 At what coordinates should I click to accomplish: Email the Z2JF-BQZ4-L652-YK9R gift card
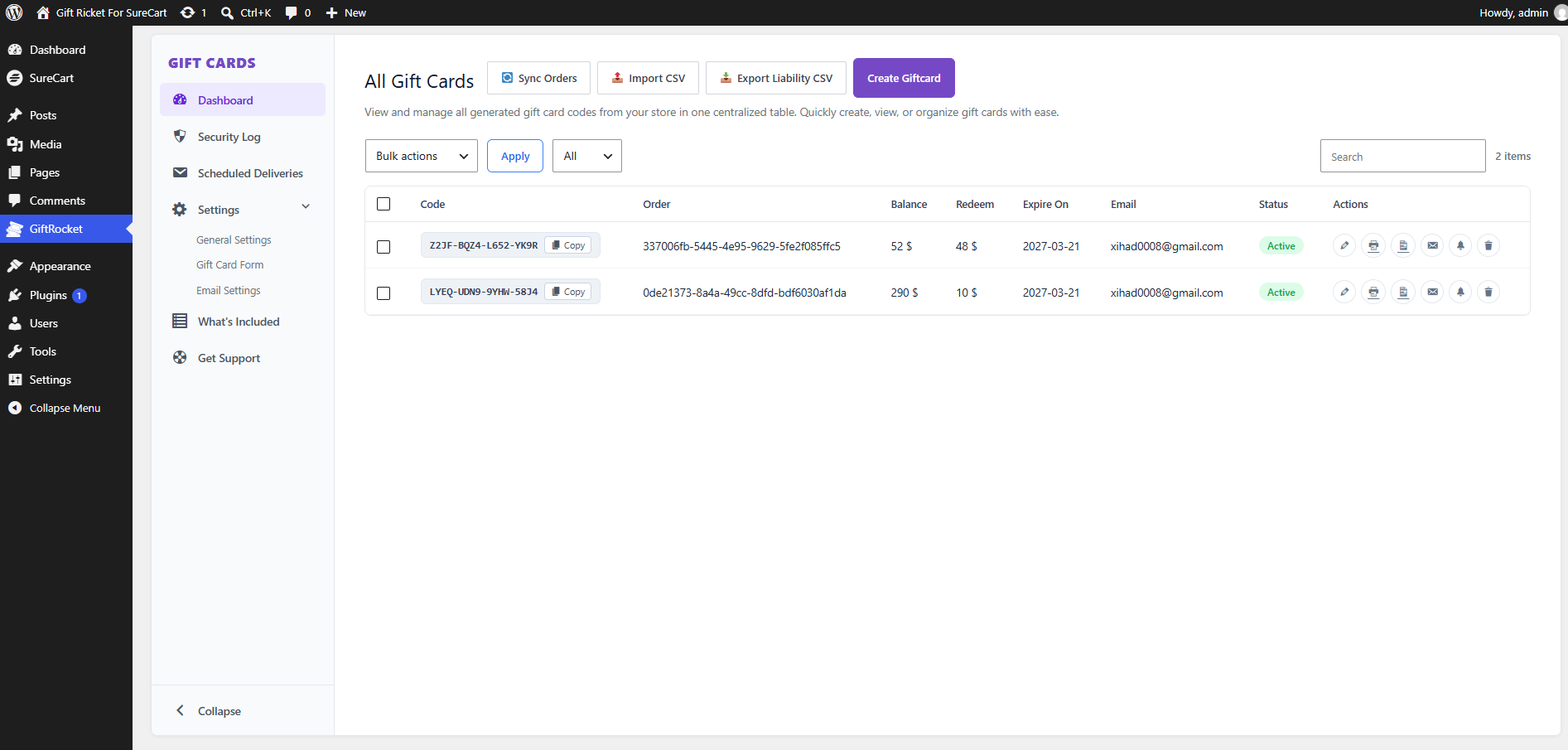pyautogui.click(x=1432, y=245)
